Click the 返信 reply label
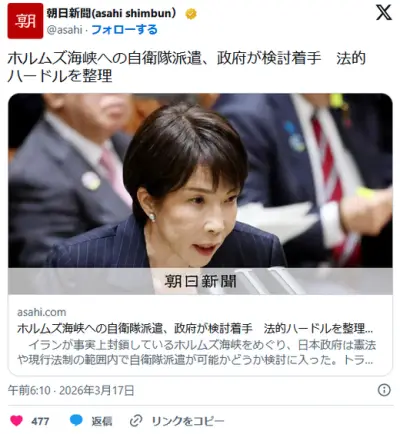Image resolution: width=400 pixels, height=434 pixels. click(x=102, y=421)
